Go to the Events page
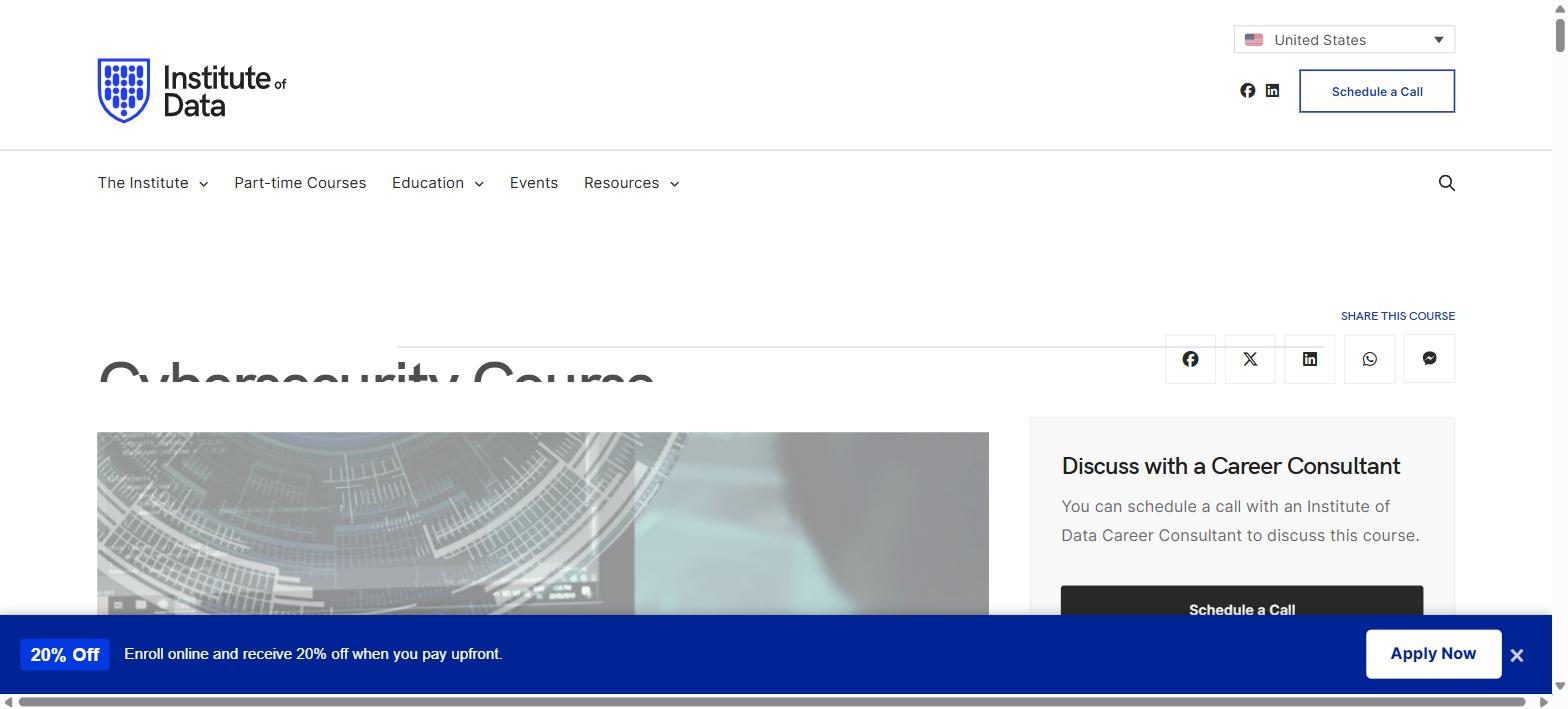 coord(534,183)
